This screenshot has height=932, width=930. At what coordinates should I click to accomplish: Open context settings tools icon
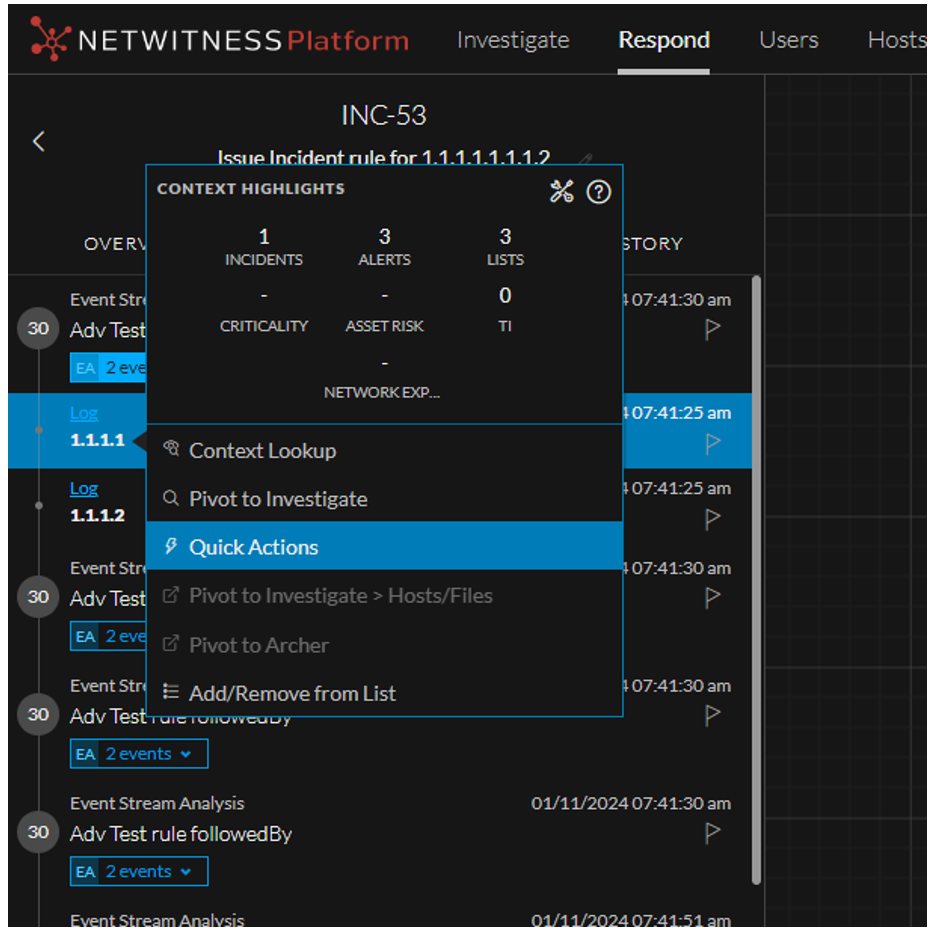point(561,192)
